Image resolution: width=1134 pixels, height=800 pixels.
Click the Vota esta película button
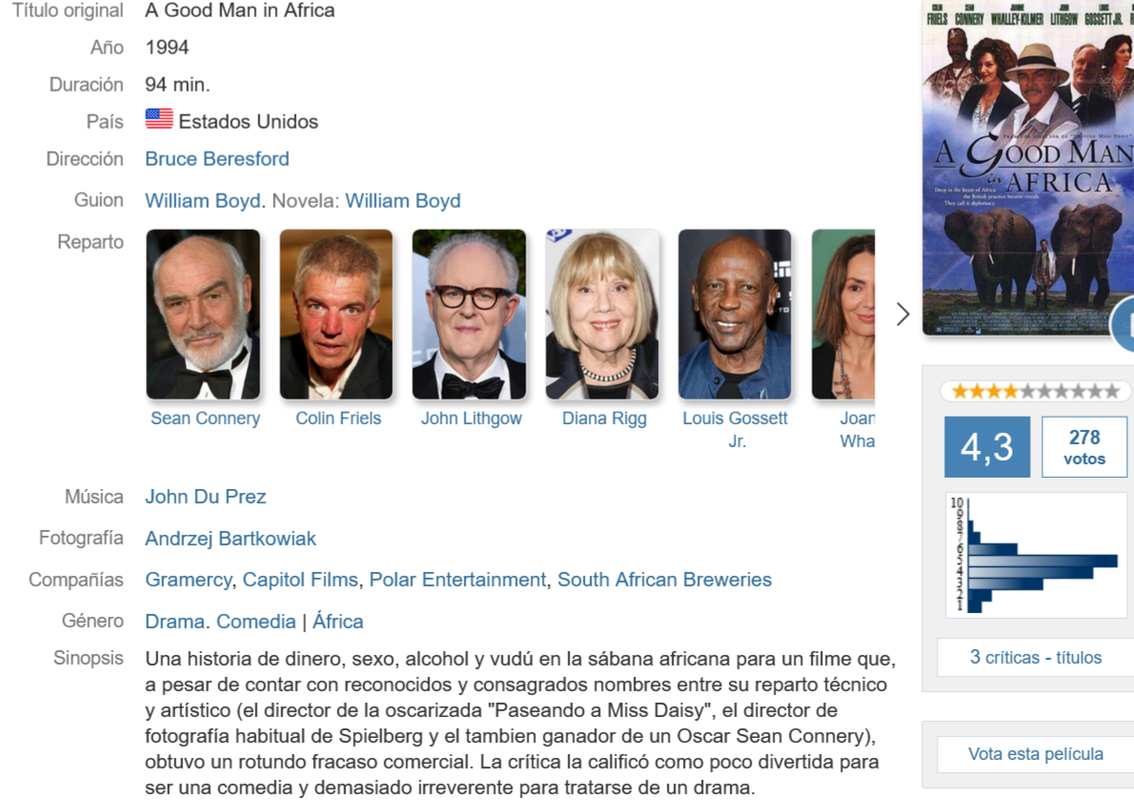click(1036, 754)
